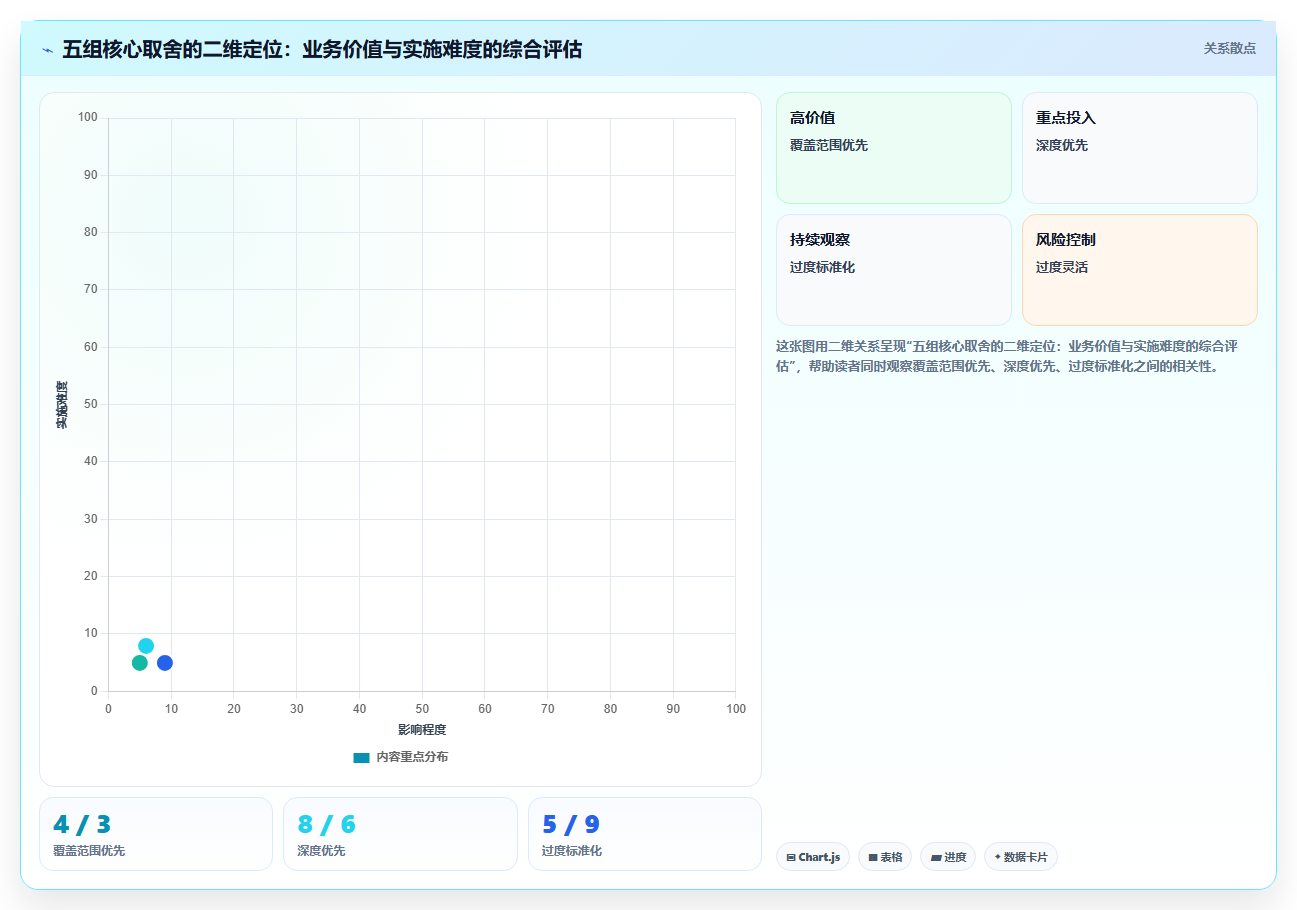Select the cyan scatter data point
Screen dimensions: 1297x910
[146, 646]
